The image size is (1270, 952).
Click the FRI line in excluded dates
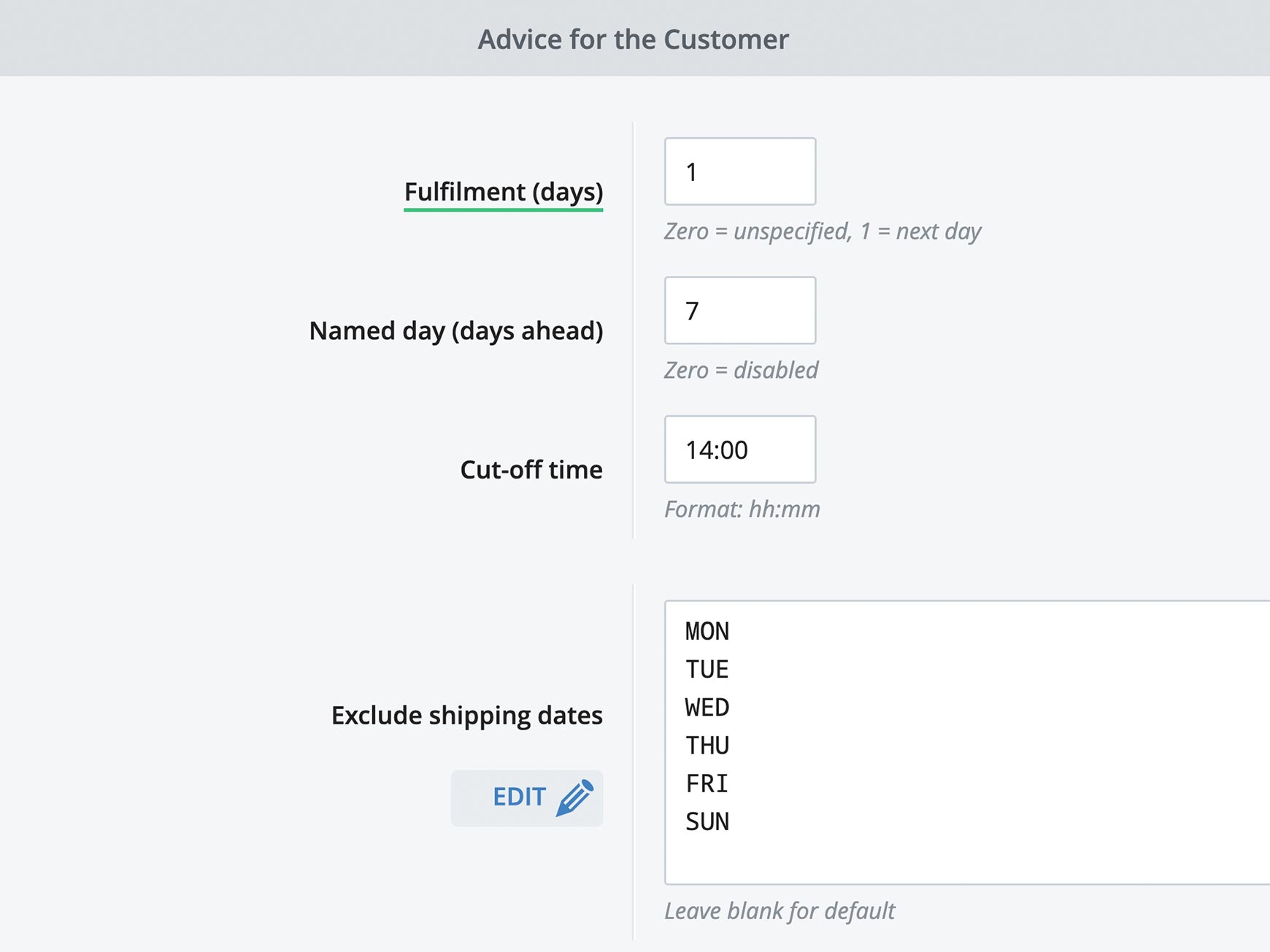707,783
